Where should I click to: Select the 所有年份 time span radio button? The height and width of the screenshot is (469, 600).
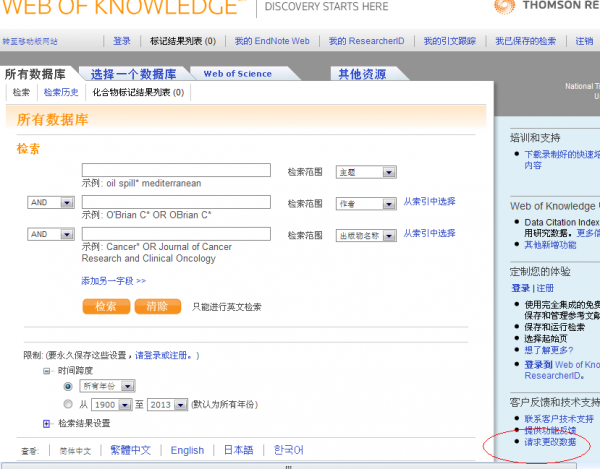[68, 386]
